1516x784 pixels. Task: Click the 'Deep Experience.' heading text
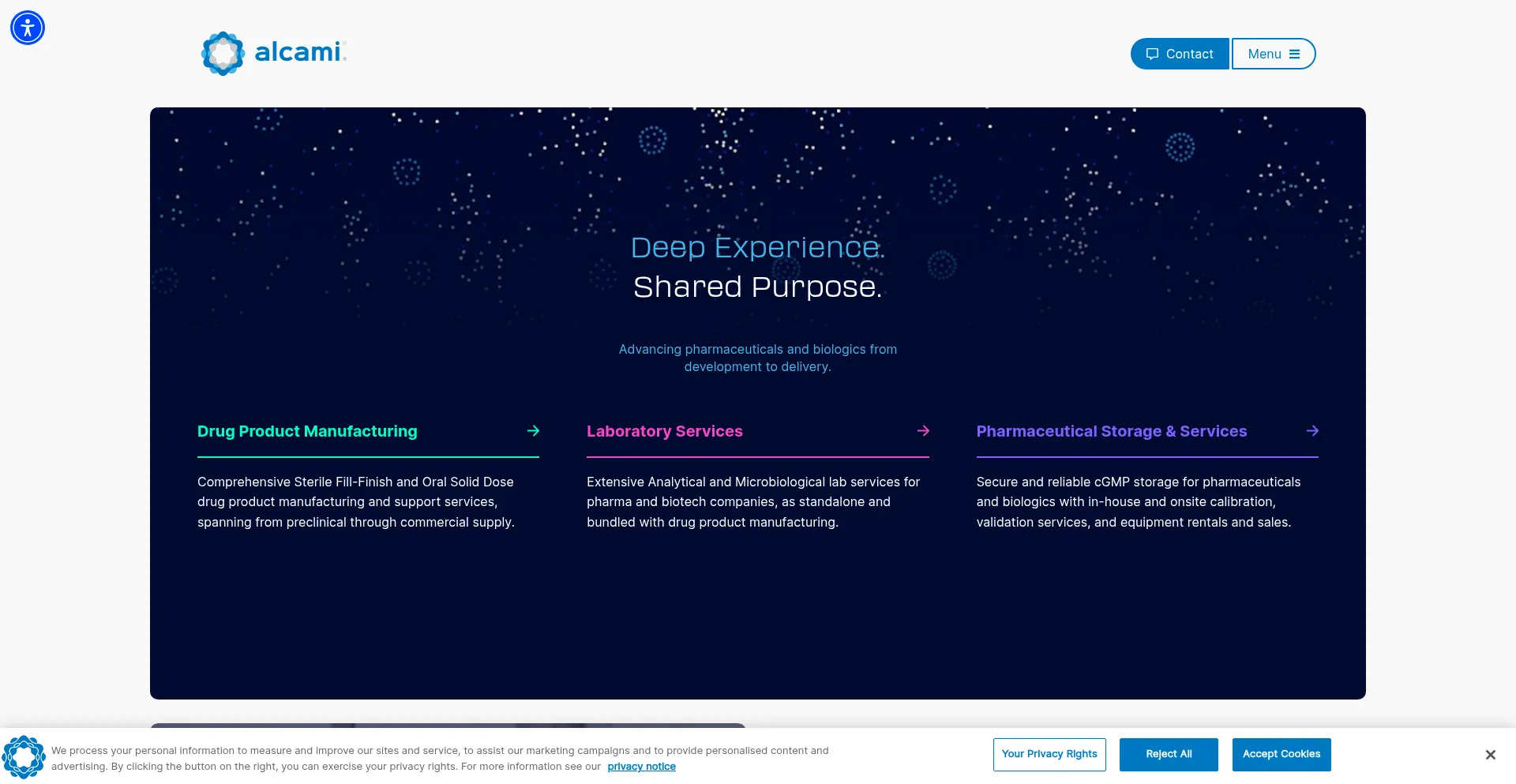tap(758, 247)
